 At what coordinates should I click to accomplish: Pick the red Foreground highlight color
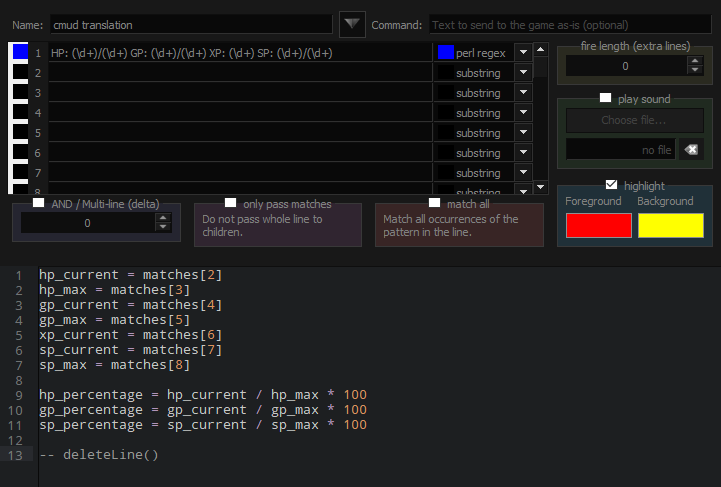click(598, 225)
